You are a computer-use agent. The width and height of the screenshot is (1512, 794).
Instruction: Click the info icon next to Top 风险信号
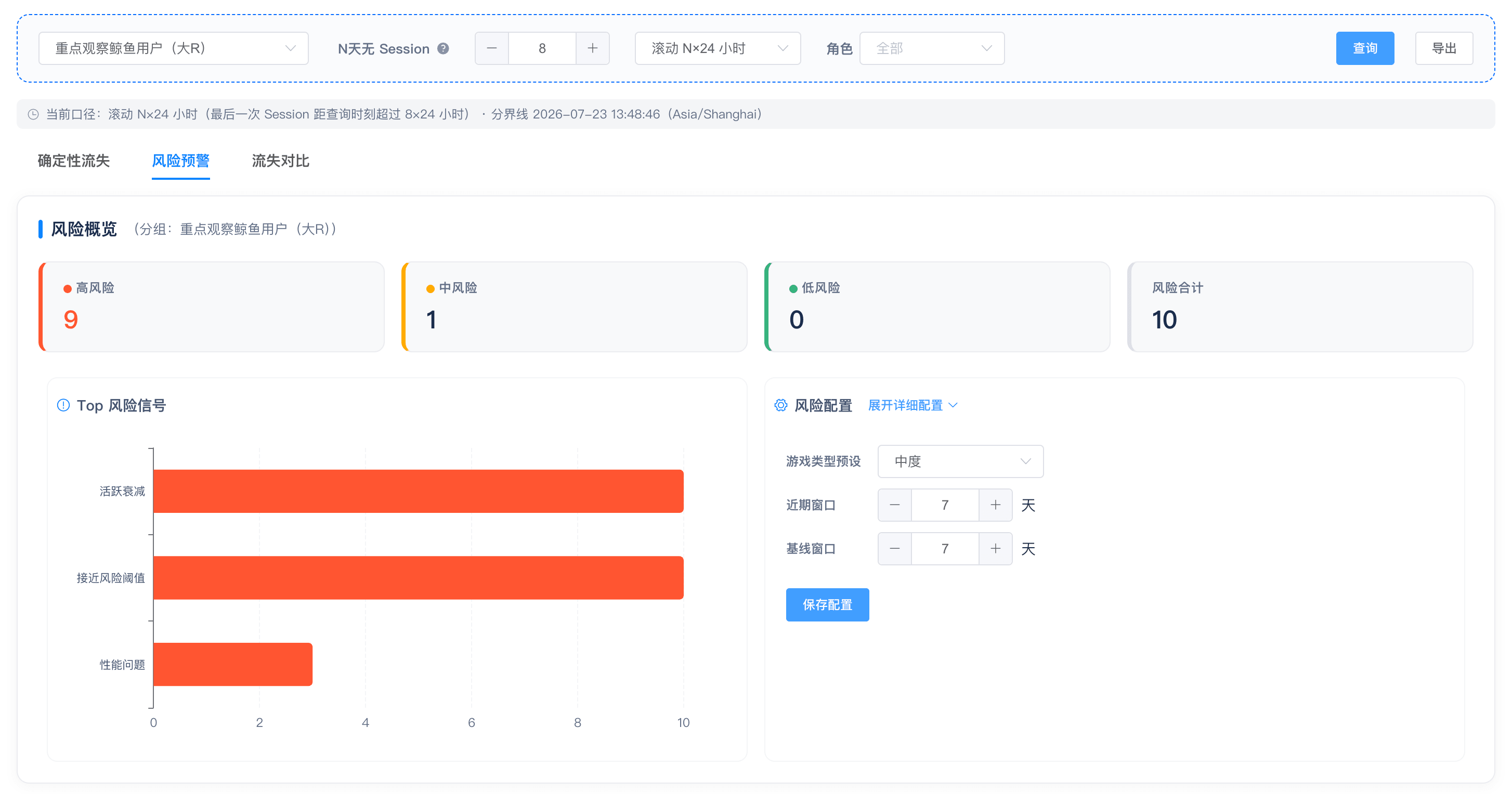(x=63, y=405)
